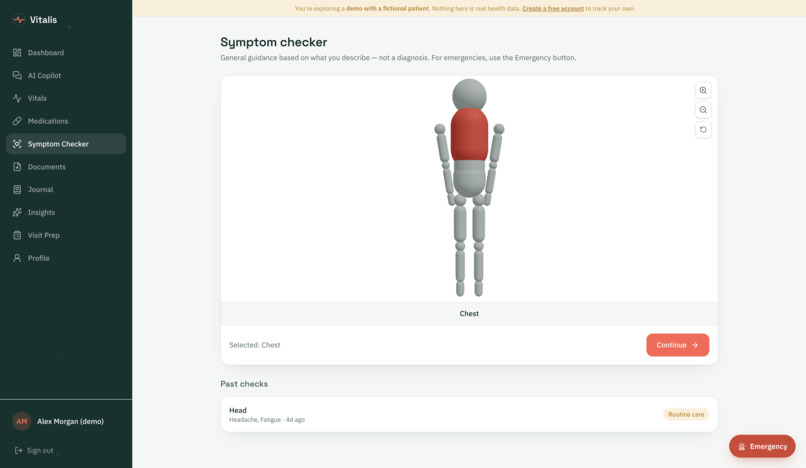Open the Journal section
This screenshot has width=806, height=468.
pyautogui.click(x=66, y=189)
